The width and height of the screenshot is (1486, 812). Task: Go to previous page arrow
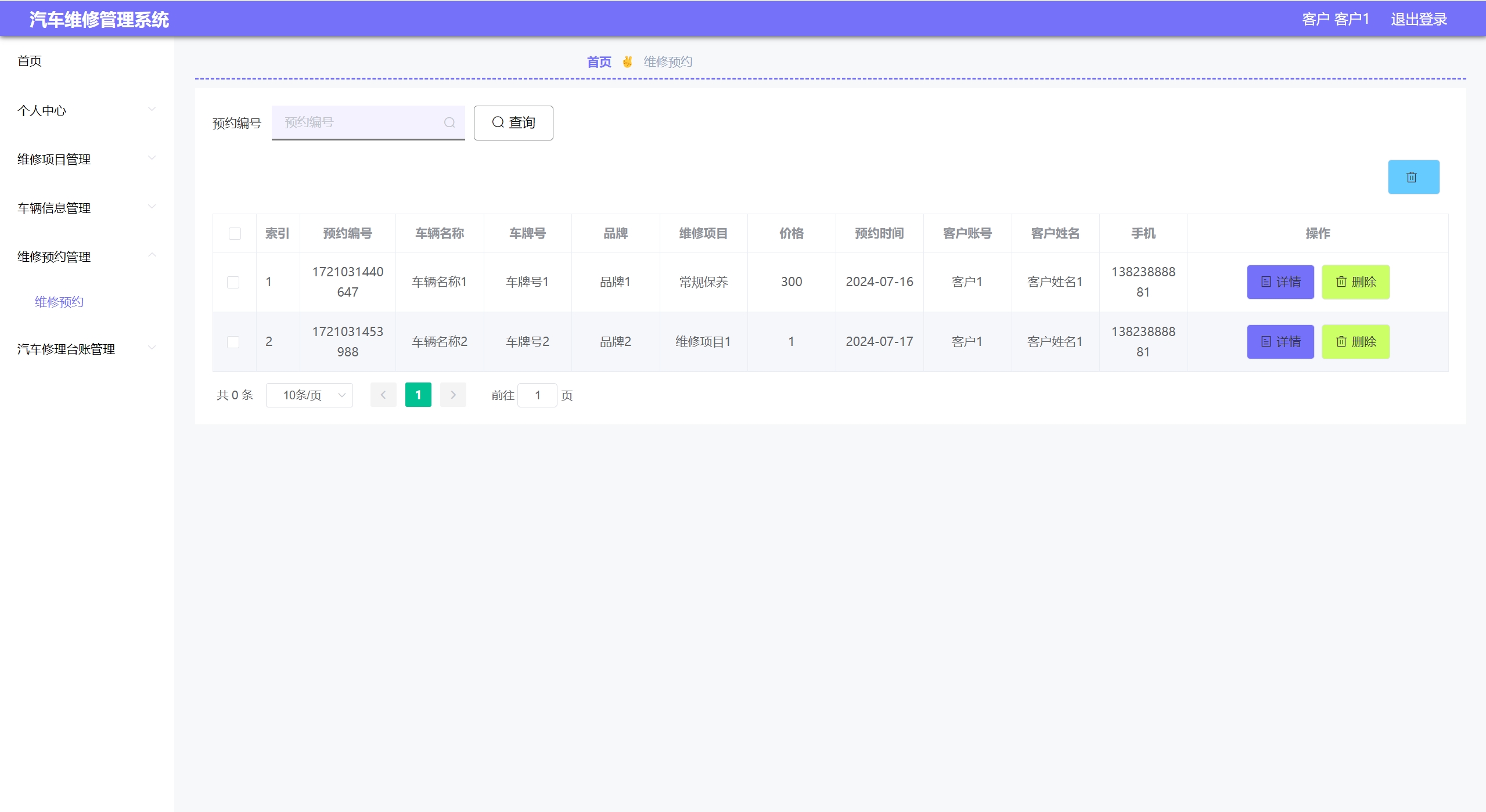pyautogui.click(x=383, y=395)
